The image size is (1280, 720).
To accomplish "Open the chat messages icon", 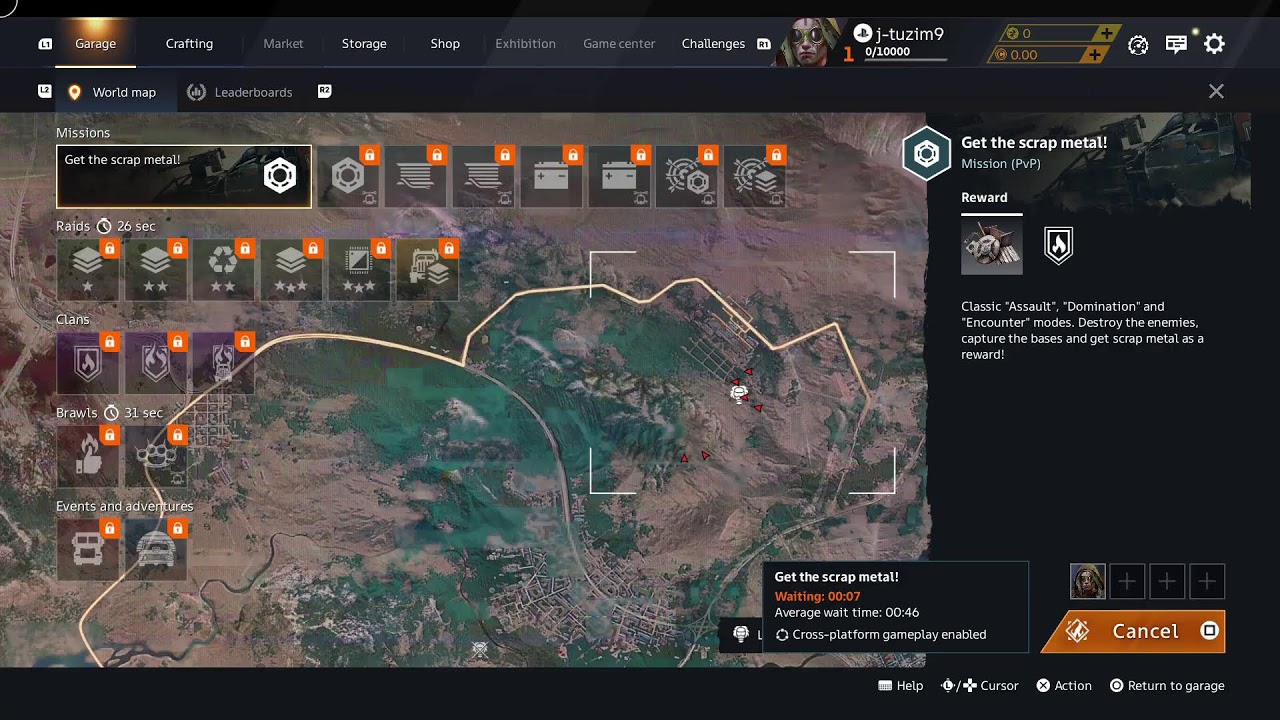I will 1176,44.
